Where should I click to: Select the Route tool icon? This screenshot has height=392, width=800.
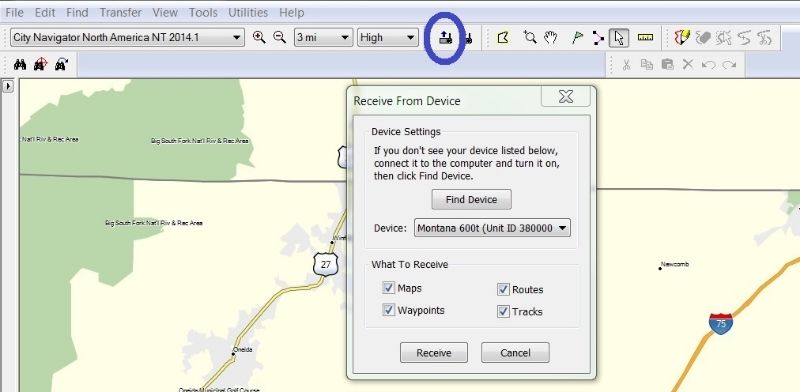click(598, 38)
